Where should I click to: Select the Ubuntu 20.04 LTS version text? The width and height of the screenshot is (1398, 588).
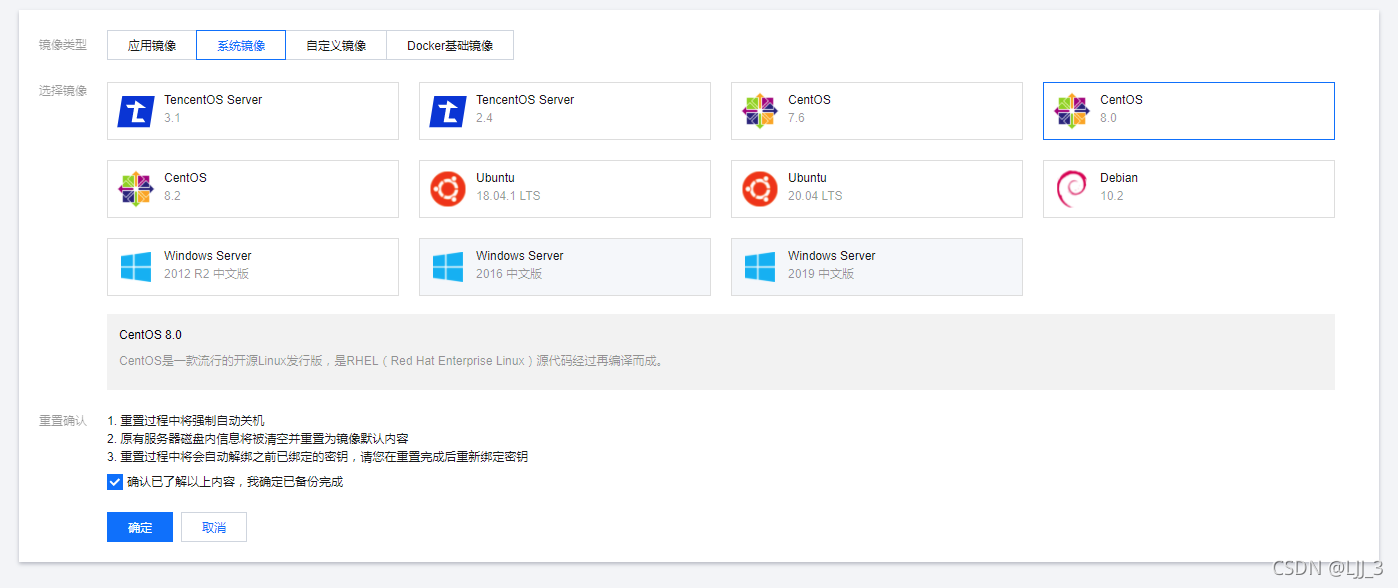[x=815, y=196]
